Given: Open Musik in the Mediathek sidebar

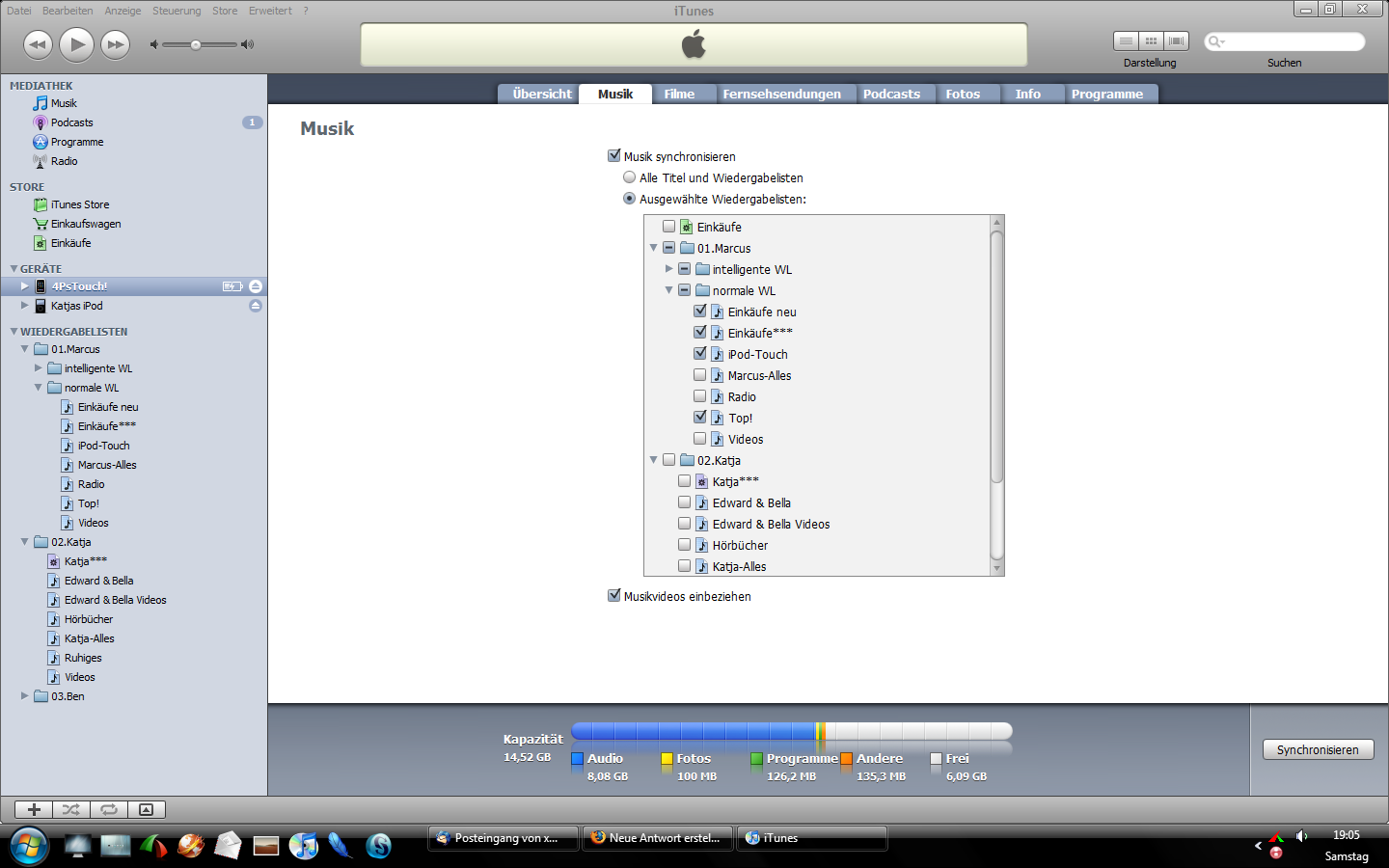Looking at the screenshot, I should point(64,103).
